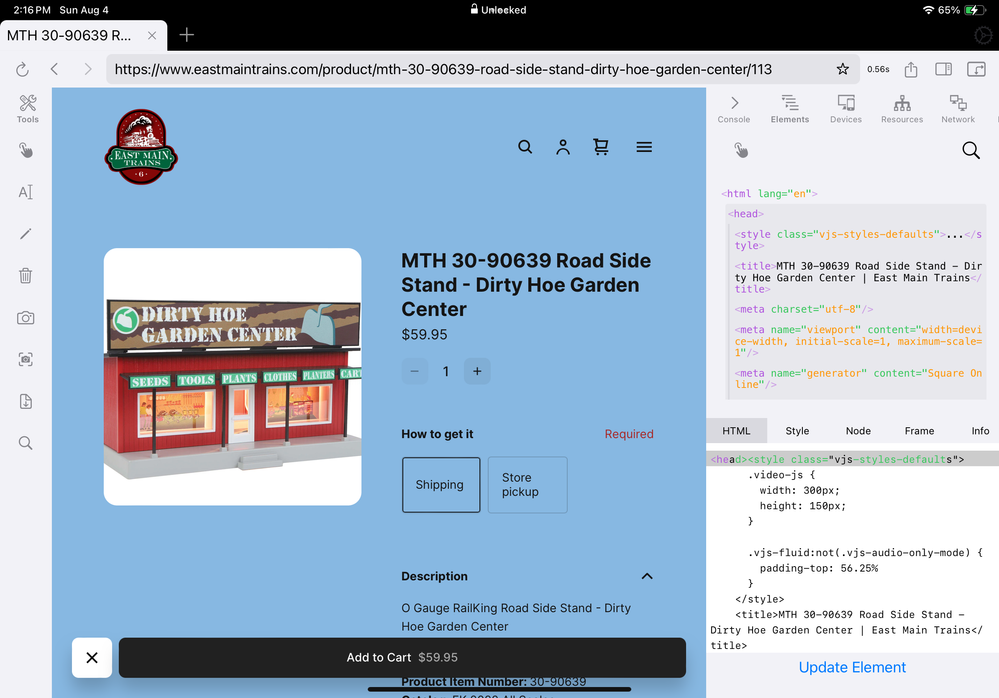This screenshot has height=698, width=999.
Task: Select the meta generator node
Action: pos(858,379)
